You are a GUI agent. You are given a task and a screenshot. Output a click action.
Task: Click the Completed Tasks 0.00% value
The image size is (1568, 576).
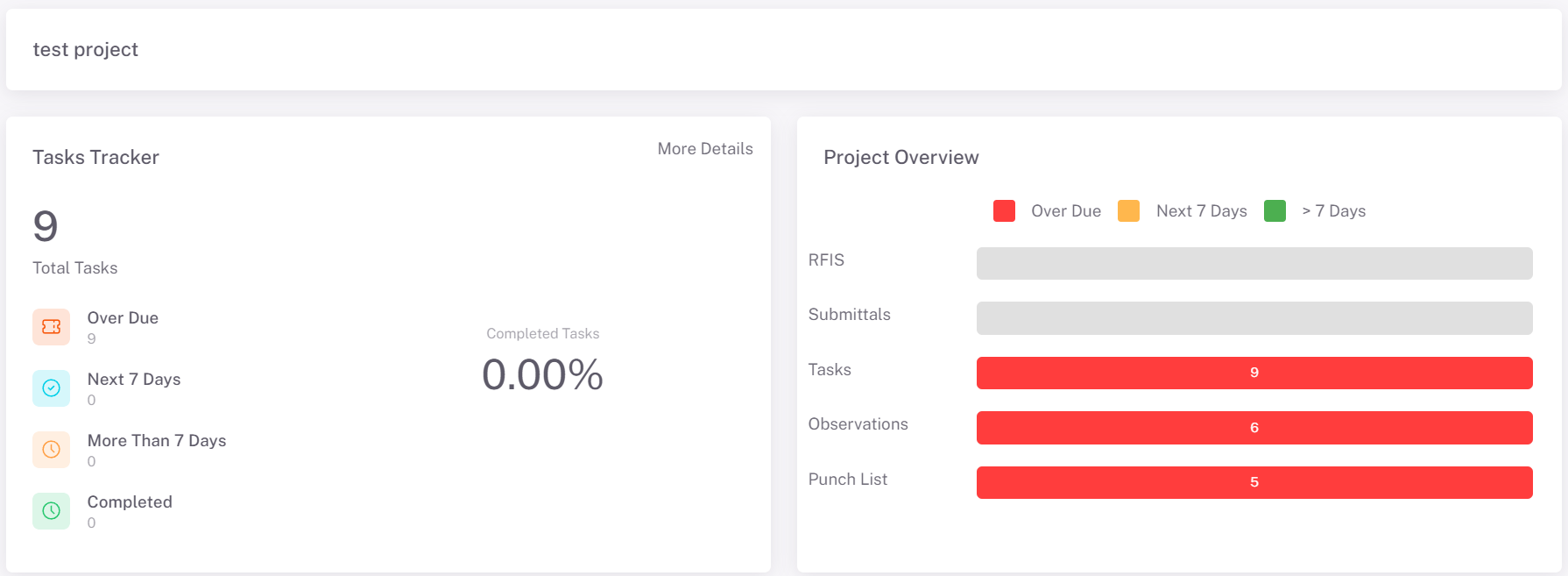(x=542, y=375)
